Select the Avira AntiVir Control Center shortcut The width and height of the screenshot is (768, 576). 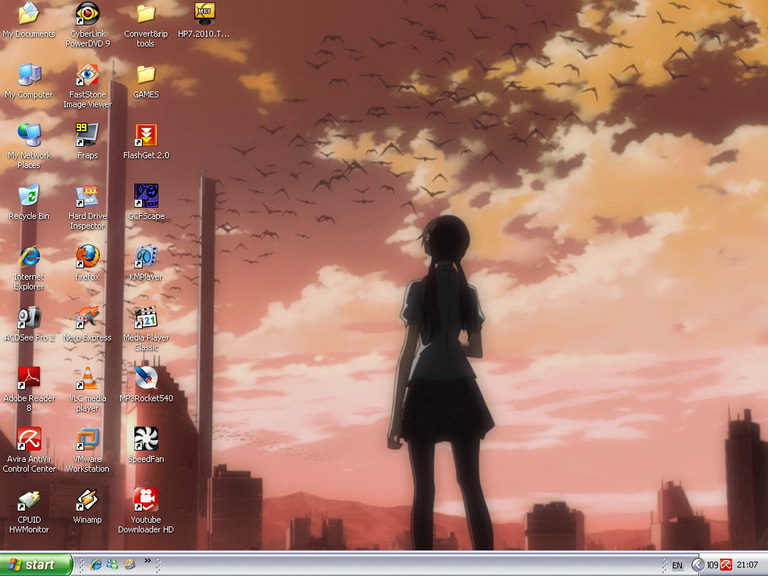29,450
